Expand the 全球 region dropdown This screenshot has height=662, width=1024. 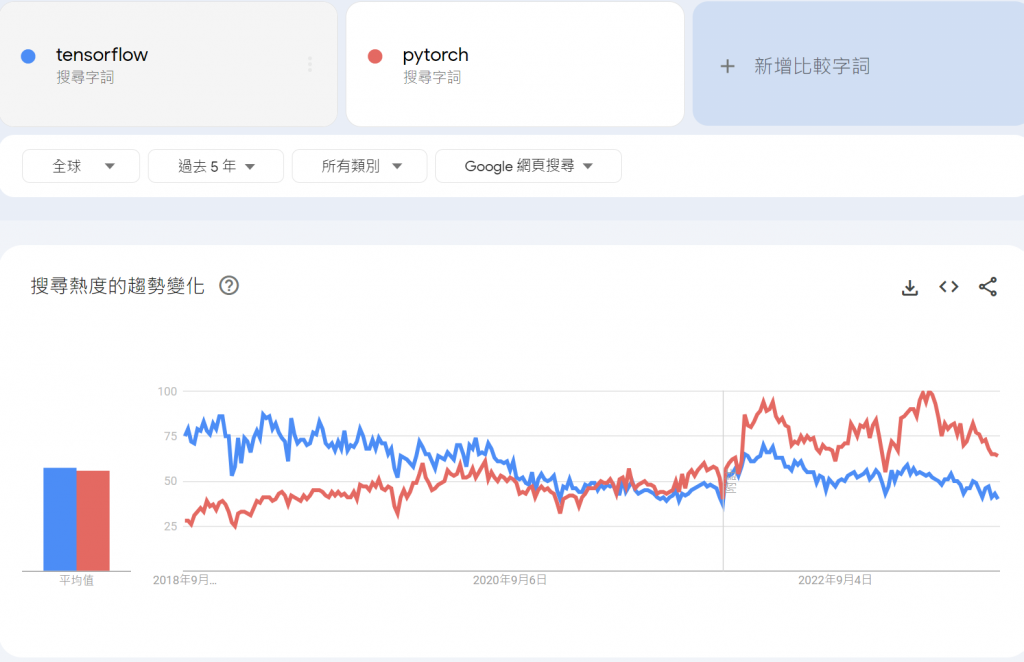[82, 166]
